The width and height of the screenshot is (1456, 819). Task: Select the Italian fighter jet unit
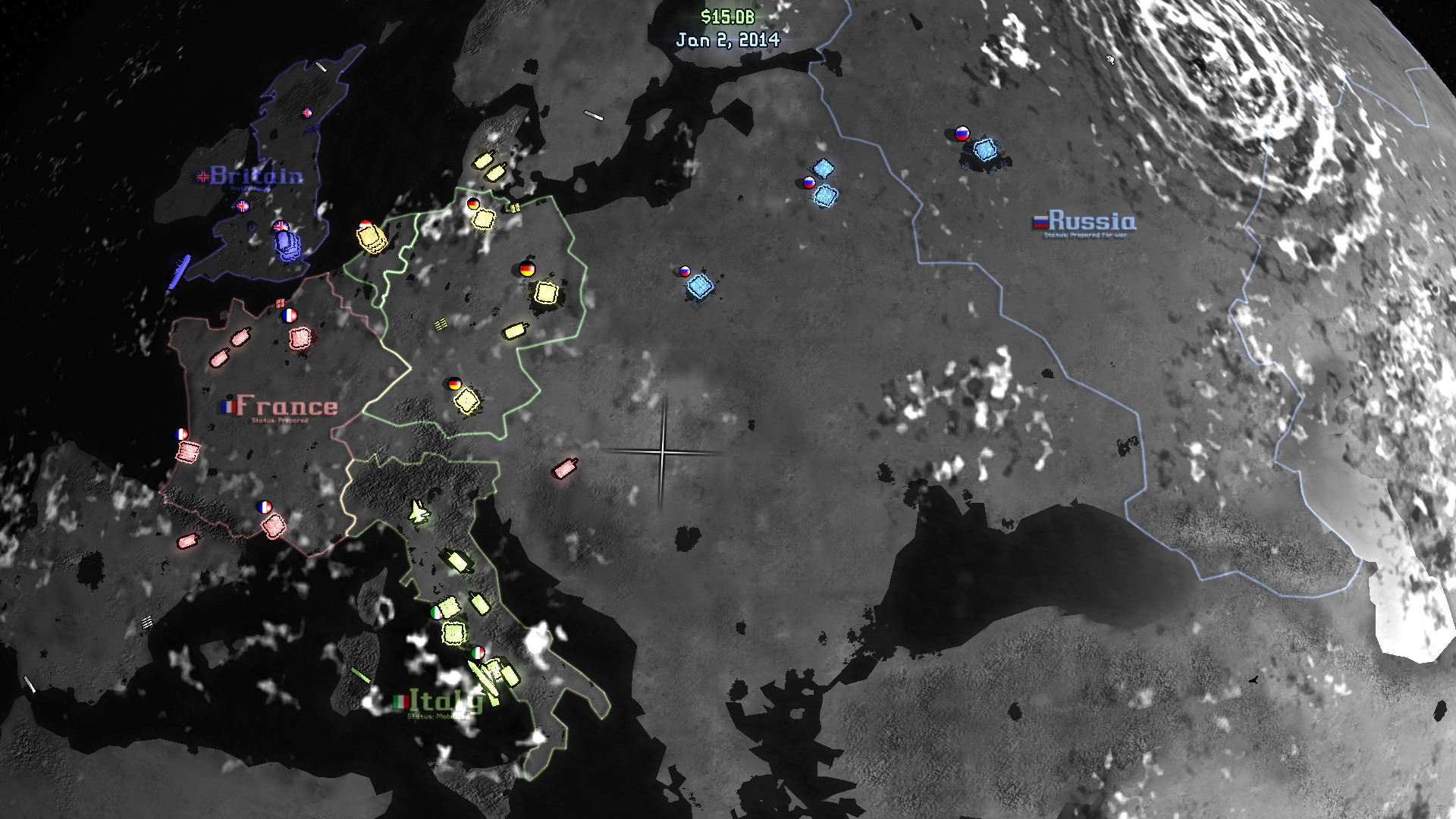(x=419, y=513)
